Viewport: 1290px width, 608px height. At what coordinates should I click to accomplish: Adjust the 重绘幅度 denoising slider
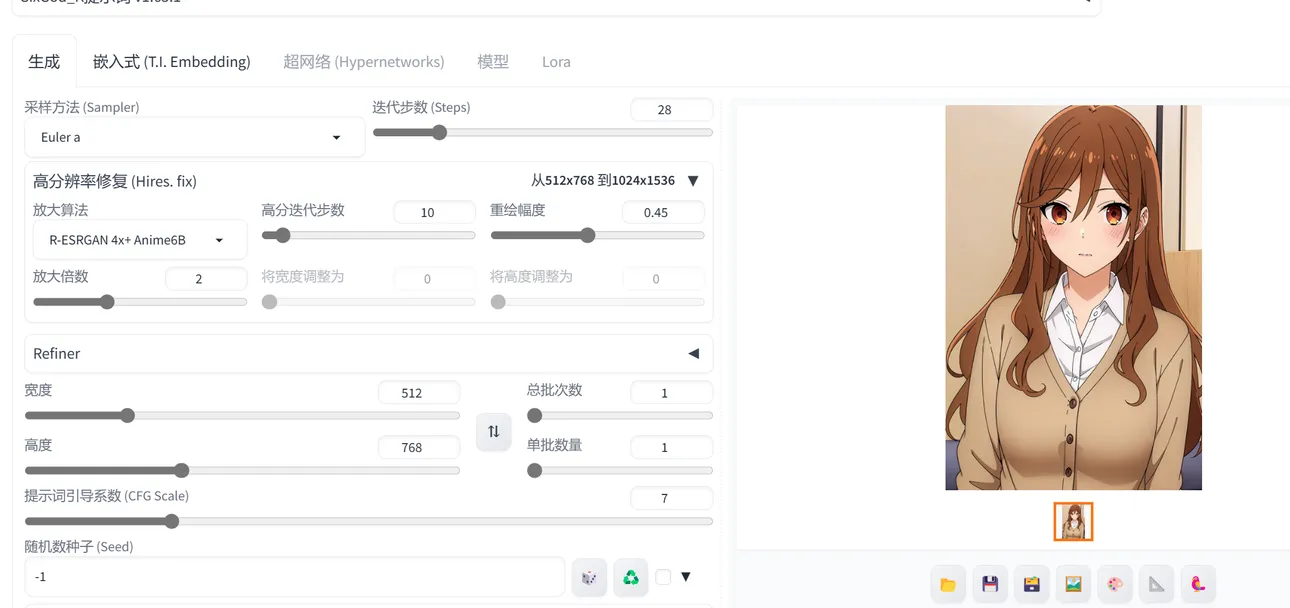point(597,235)
